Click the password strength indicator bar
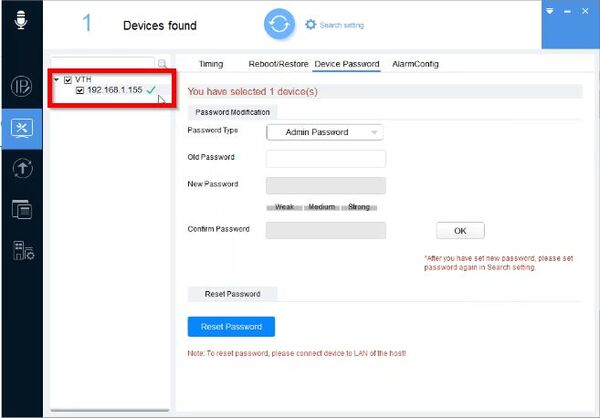The image size is (600, 418). 322,207
